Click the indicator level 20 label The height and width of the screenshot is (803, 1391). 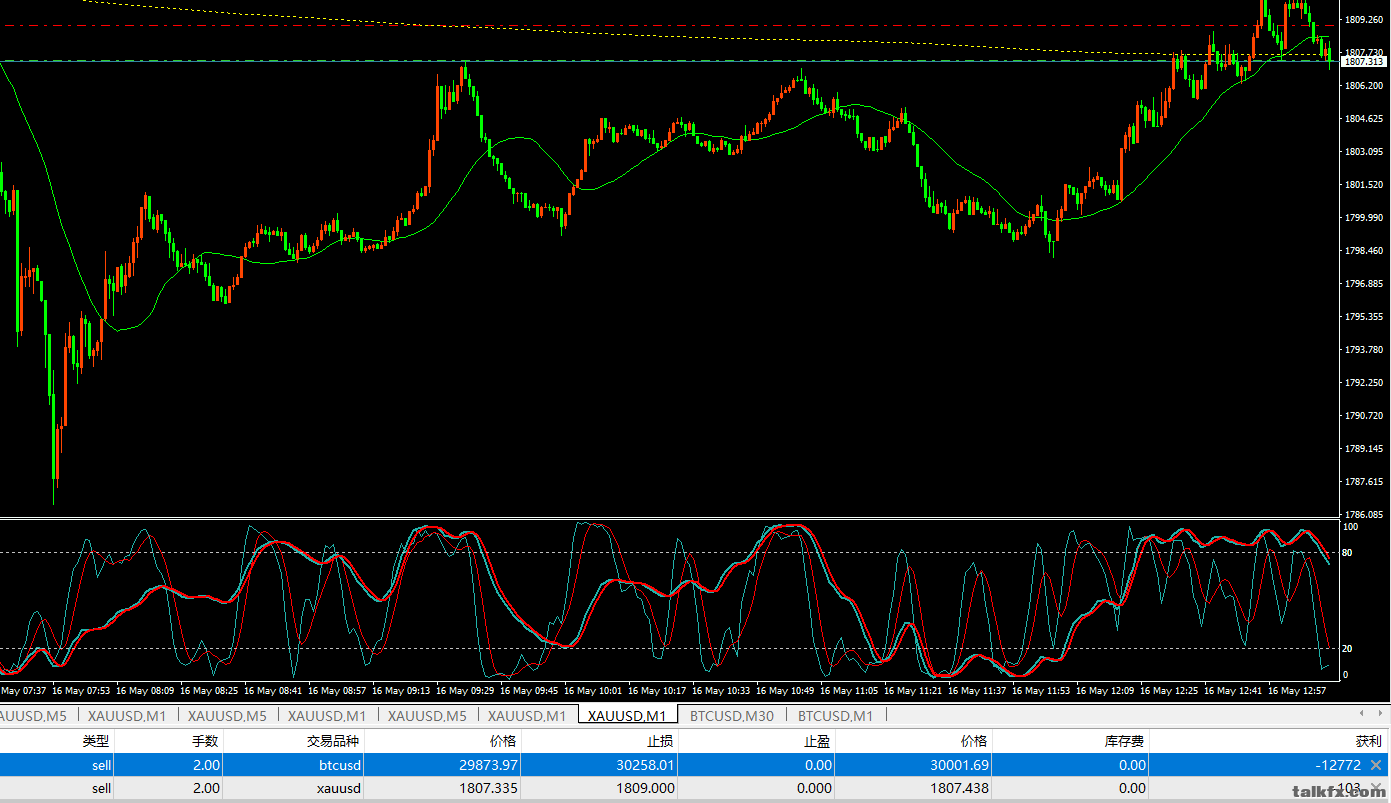1348,648
